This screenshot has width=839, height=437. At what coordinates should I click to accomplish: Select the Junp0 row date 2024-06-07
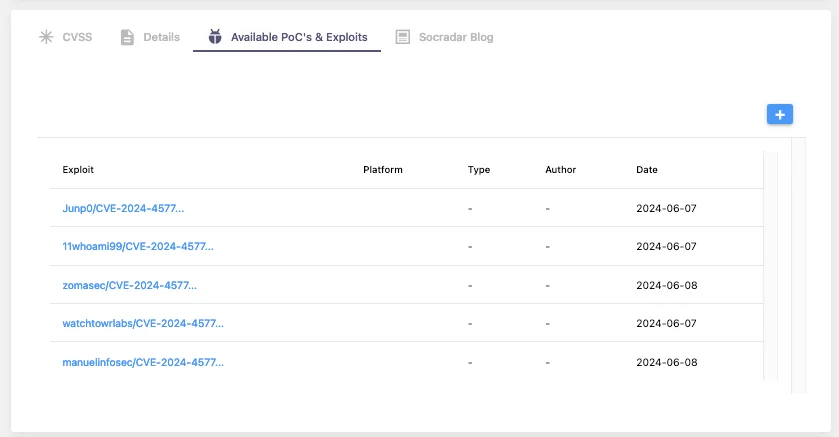click(666, 209)
